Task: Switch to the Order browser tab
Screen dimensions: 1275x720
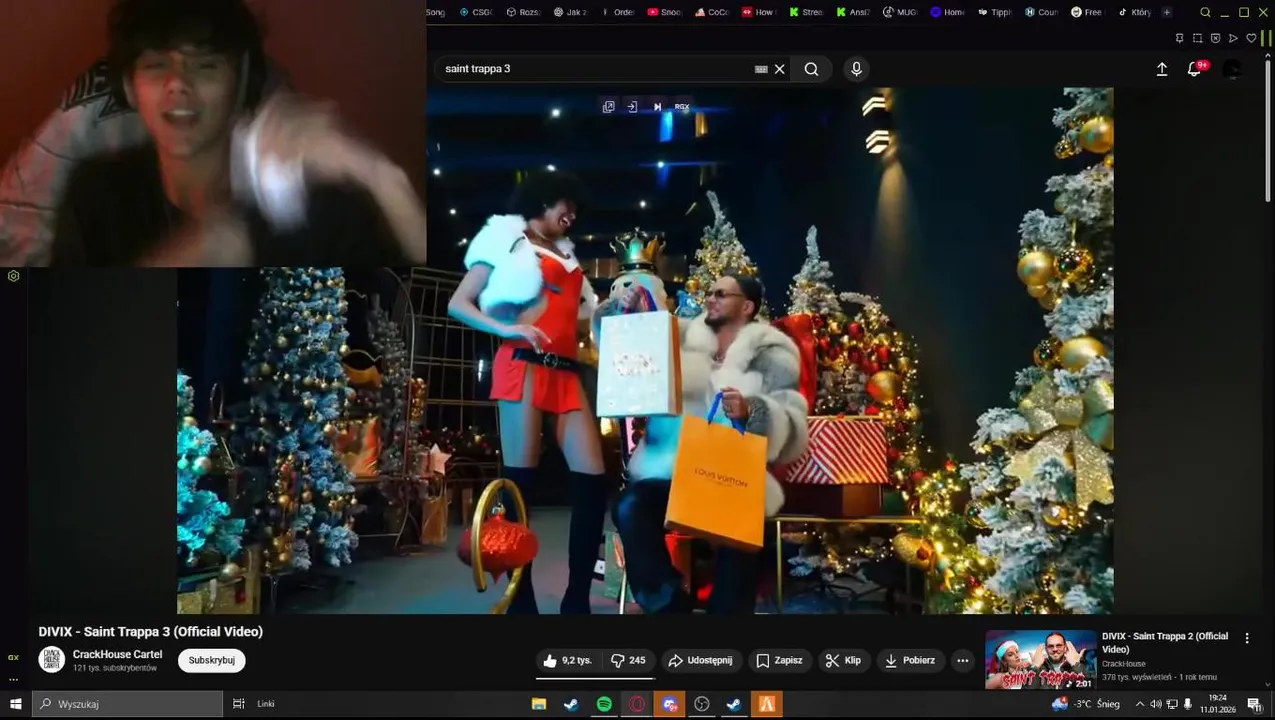Action: pyautogui.click(x=617, y=12)
